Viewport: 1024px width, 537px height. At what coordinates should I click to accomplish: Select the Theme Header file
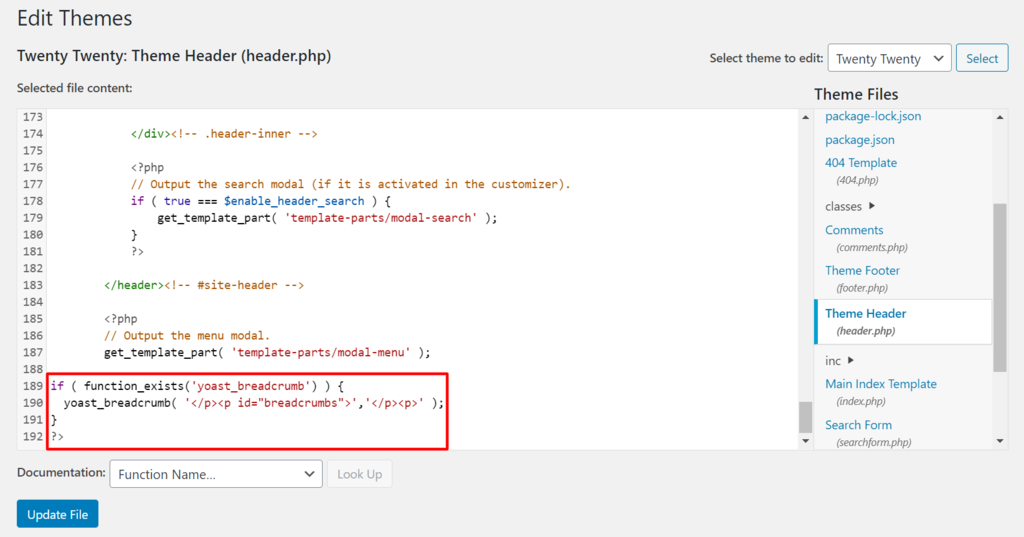tap(865, 314)
